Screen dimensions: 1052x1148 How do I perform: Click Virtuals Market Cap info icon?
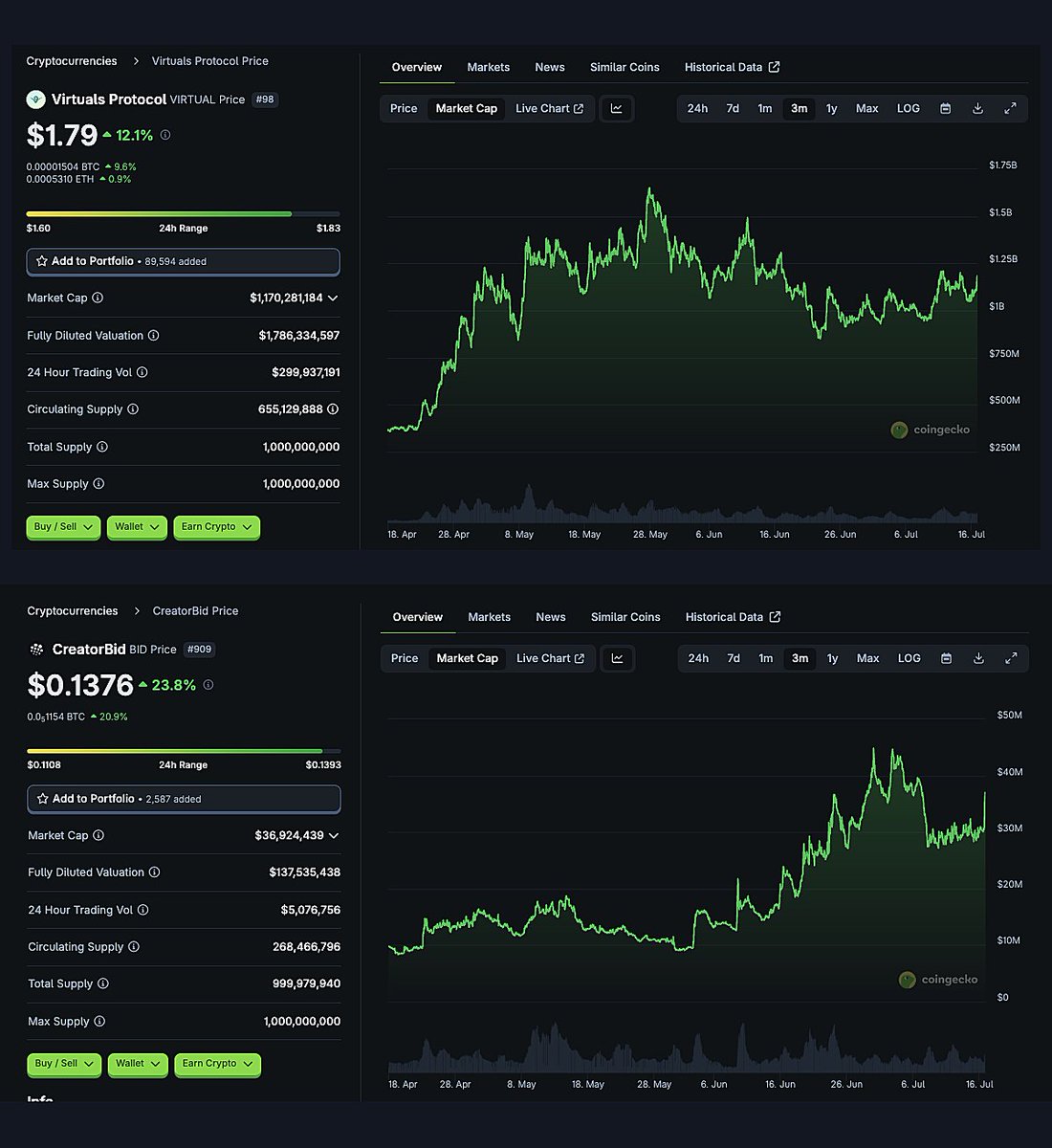(x=98, y=298)
